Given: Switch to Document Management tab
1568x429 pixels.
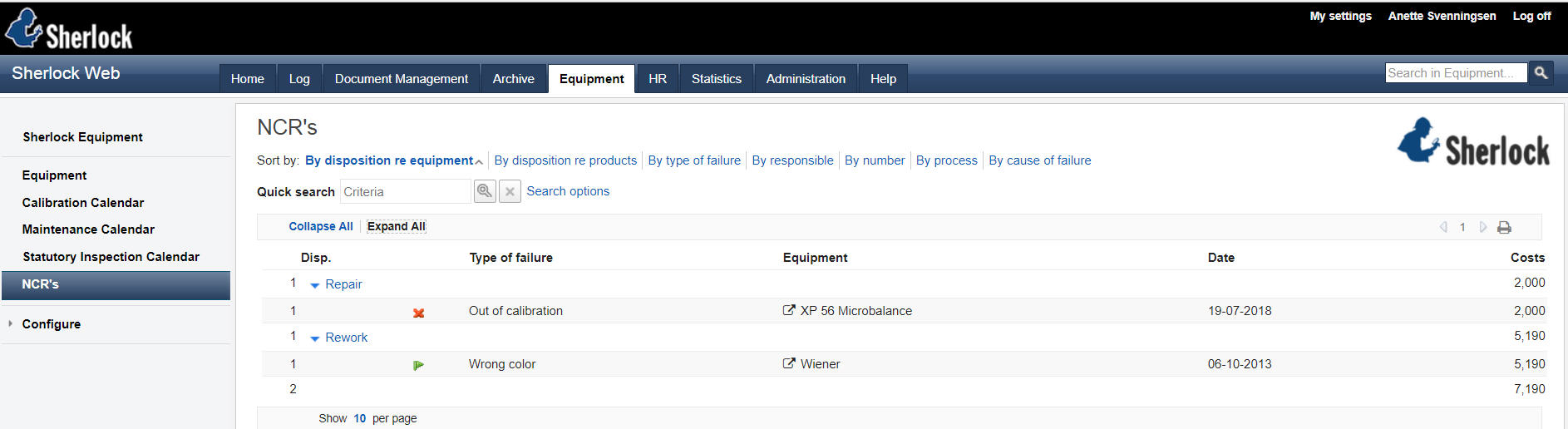Looking at the screenshot, I should pyautogui.click(x=401, y=78).
